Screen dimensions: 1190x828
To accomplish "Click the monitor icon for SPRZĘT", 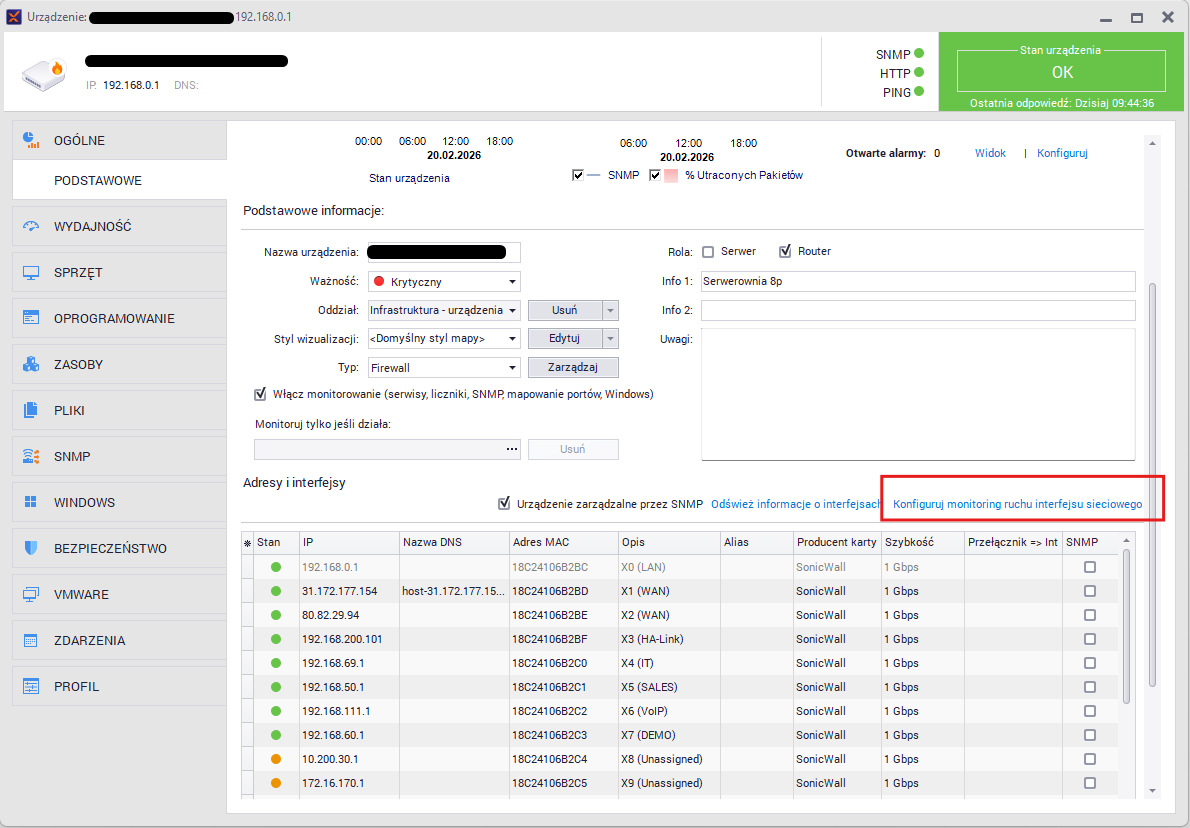I will (x=31, y=273).
